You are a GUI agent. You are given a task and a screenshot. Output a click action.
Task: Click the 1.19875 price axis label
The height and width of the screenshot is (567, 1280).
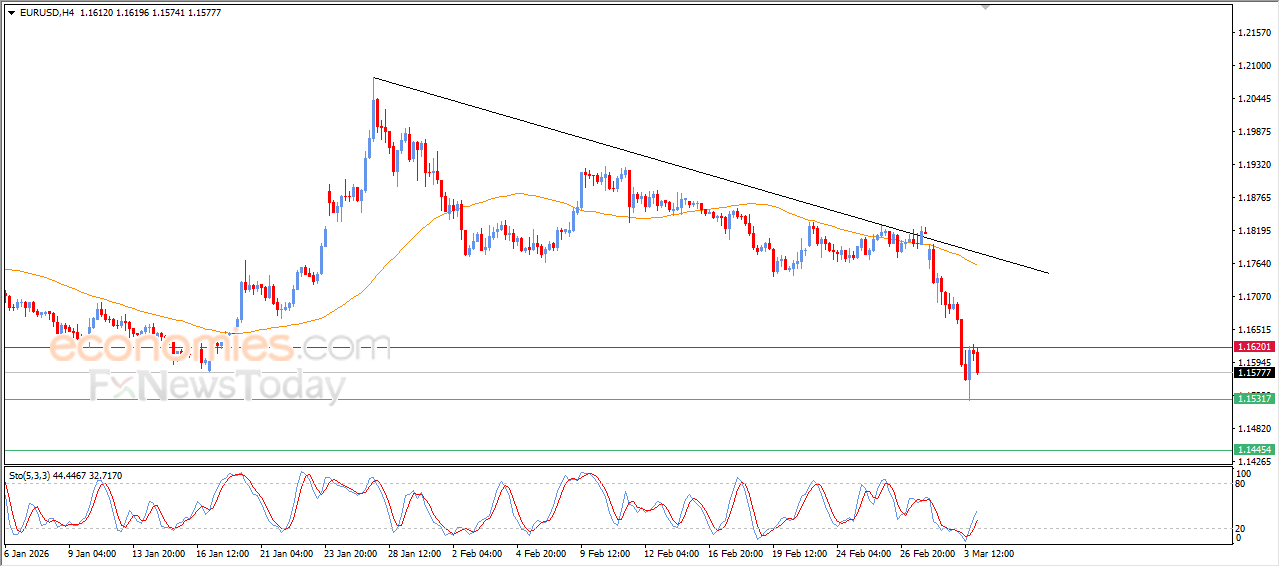[1254, 132]
